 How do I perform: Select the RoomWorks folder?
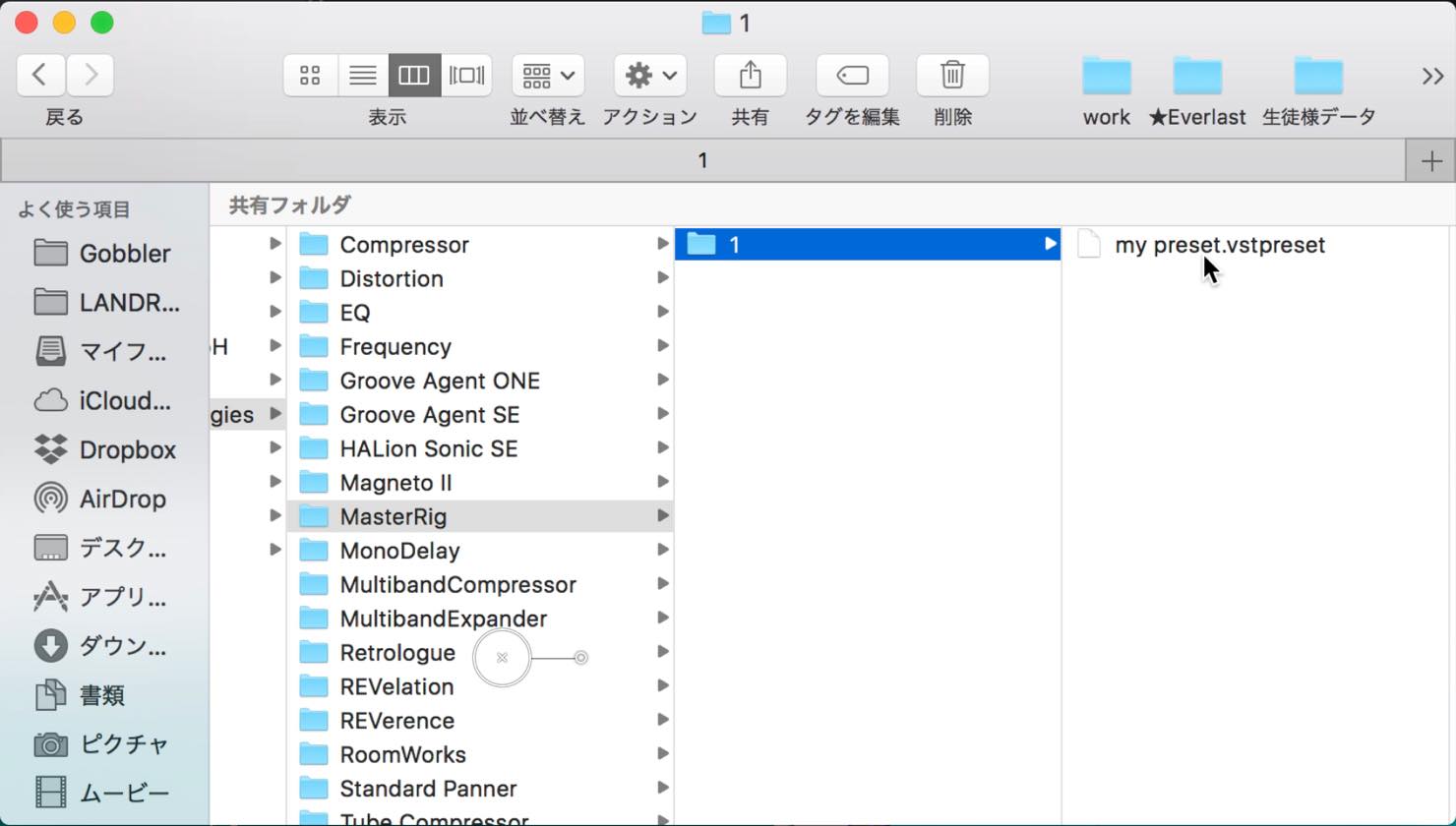pyautogui.click(x=480, y=754)
